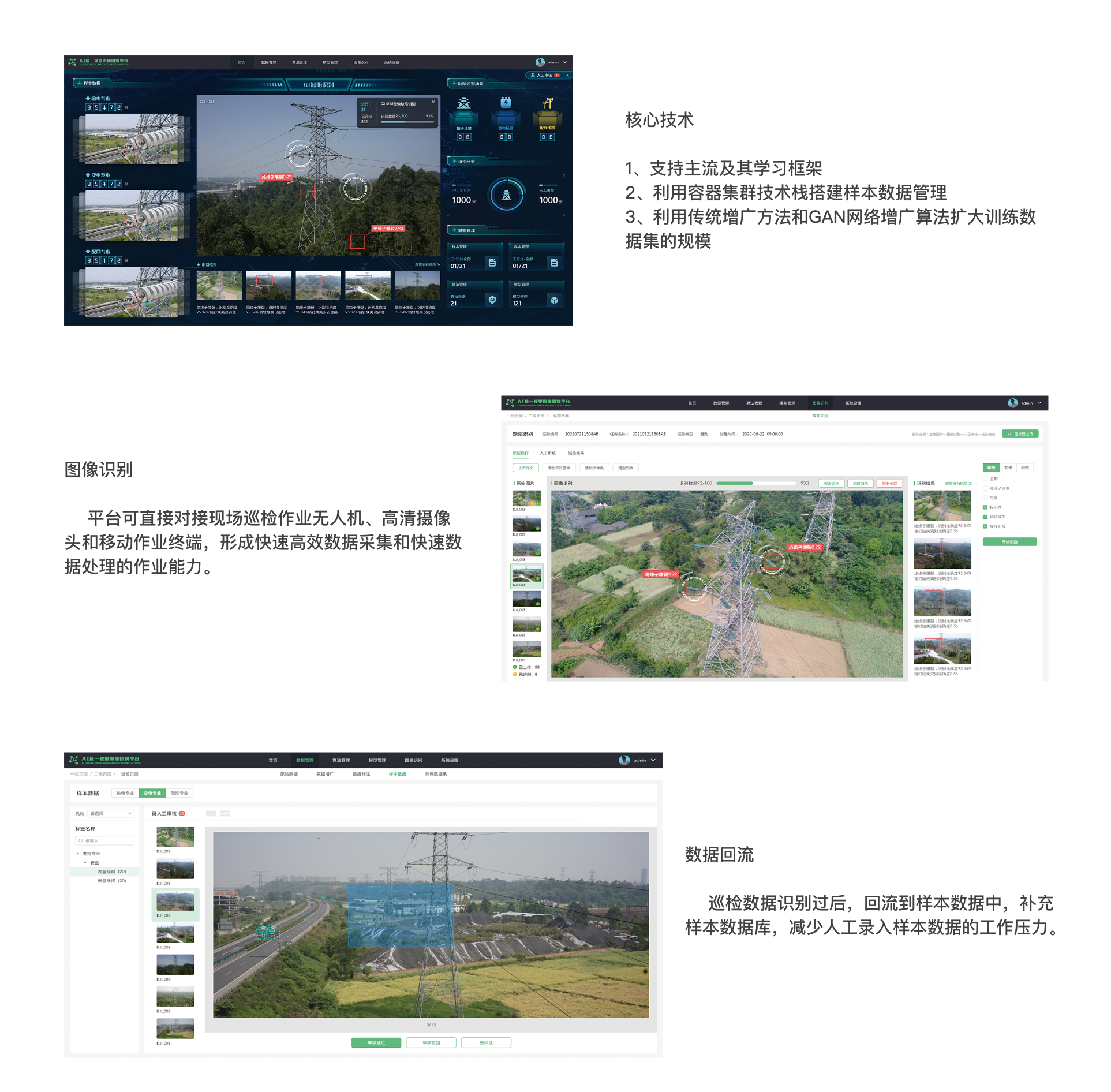The image size is (1111, 1092).
Task: Click the logo on the image recognition page
Action: point(510,402)
